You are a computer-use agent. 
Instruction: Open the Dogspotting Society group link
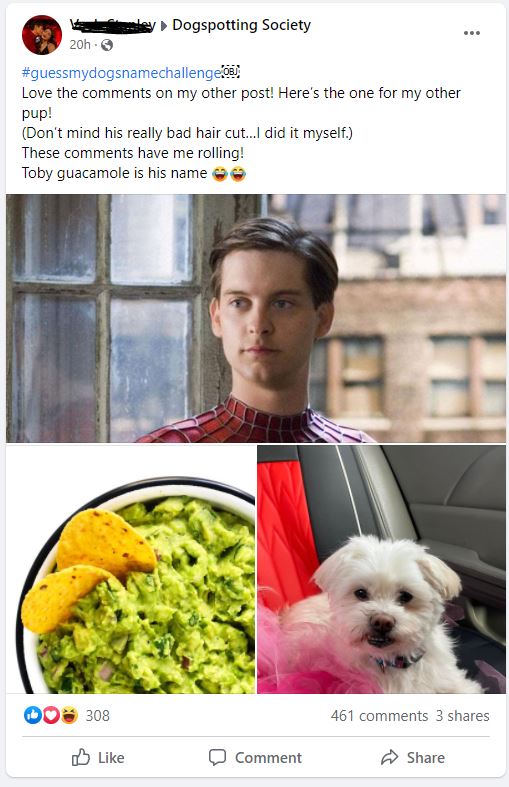click(x=241, y=25)
